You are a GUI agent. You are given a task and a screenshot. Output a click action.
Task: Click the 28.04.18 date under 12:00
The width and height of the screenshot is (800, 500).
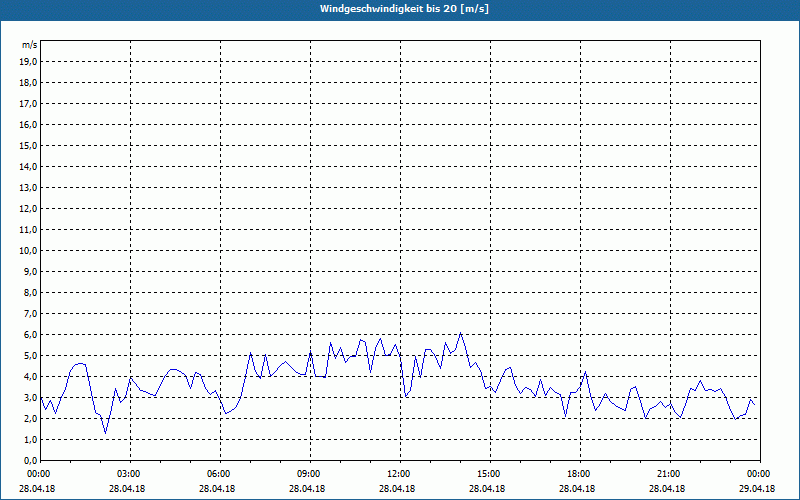click(397, 489)
